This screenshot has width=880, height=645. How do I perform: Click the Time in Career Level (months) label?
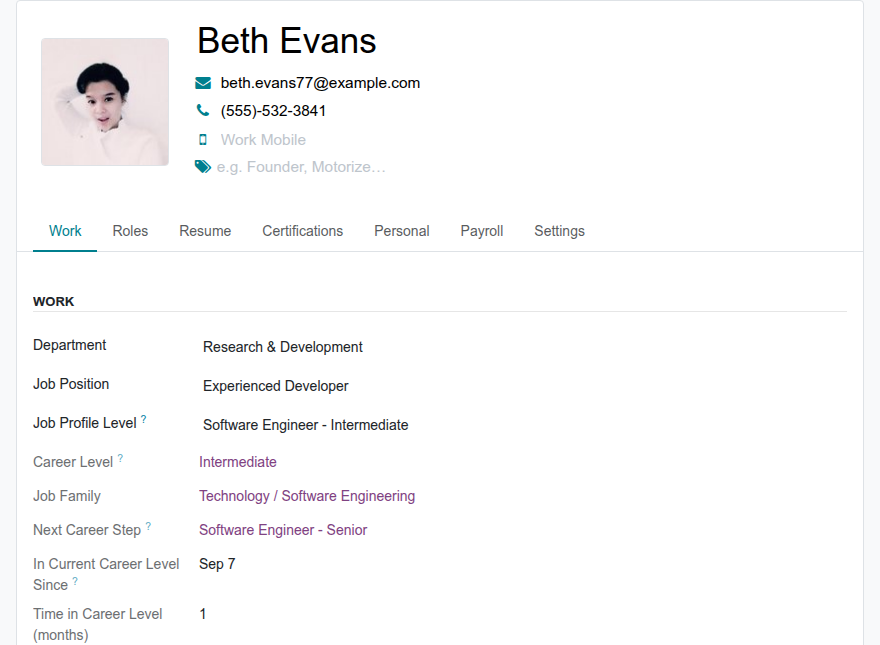click(x=98, y=624)
